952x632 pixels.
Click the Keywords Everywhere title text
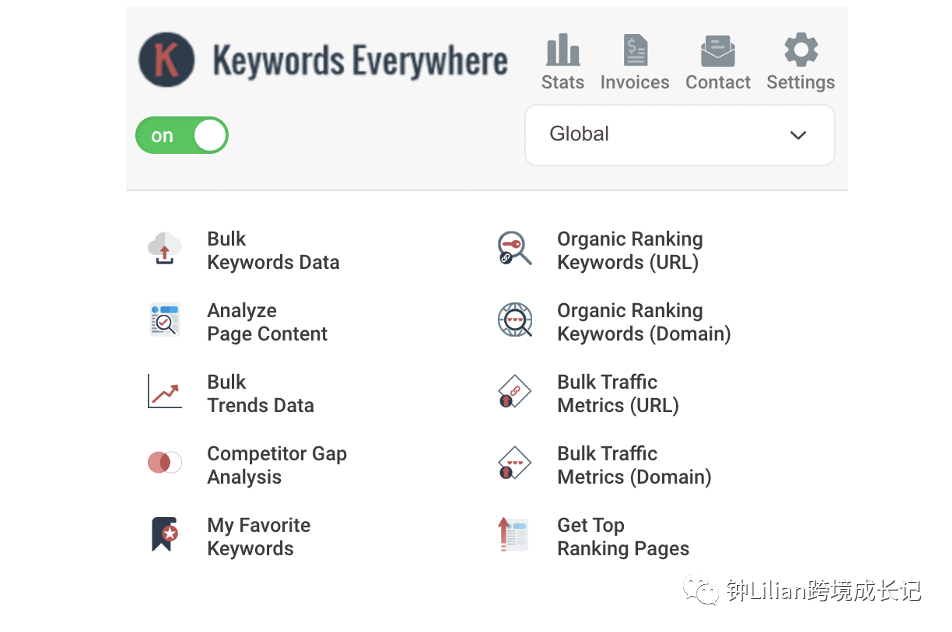click(360, 61)
